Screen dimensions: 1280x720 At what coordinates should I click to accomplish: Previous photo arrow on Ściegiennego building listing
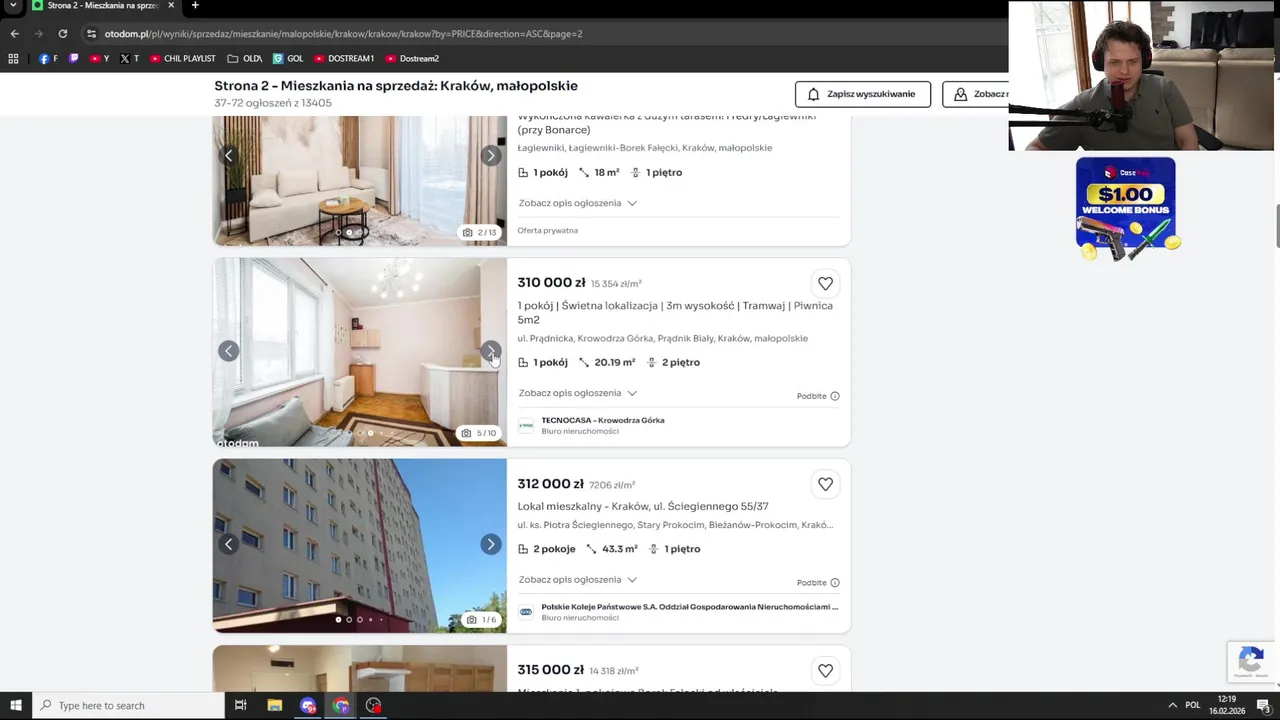click(x=229, y=544)
